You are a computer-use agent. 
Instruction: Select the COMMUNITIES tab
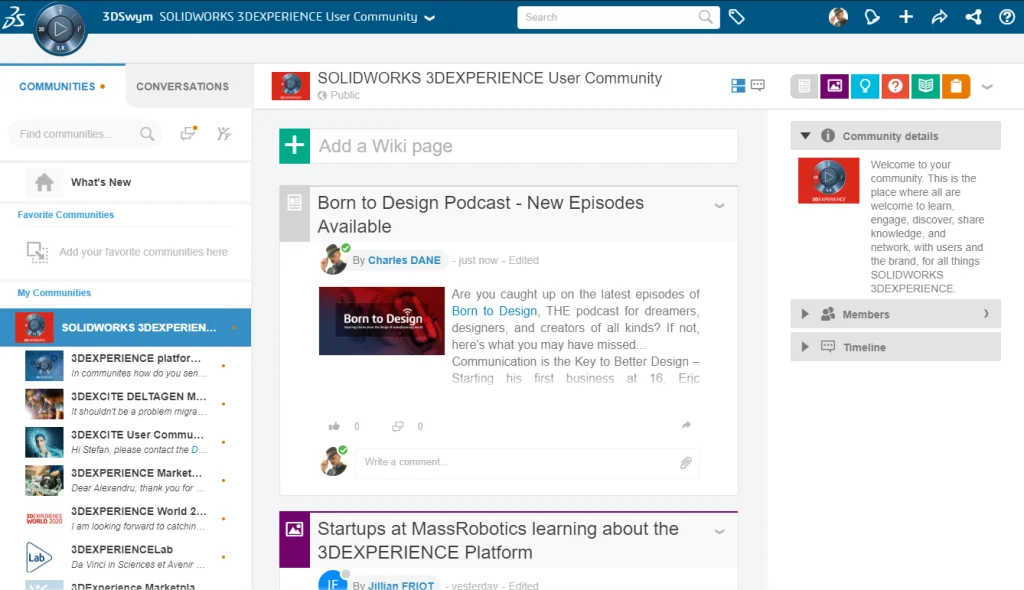tap(55, 87)
